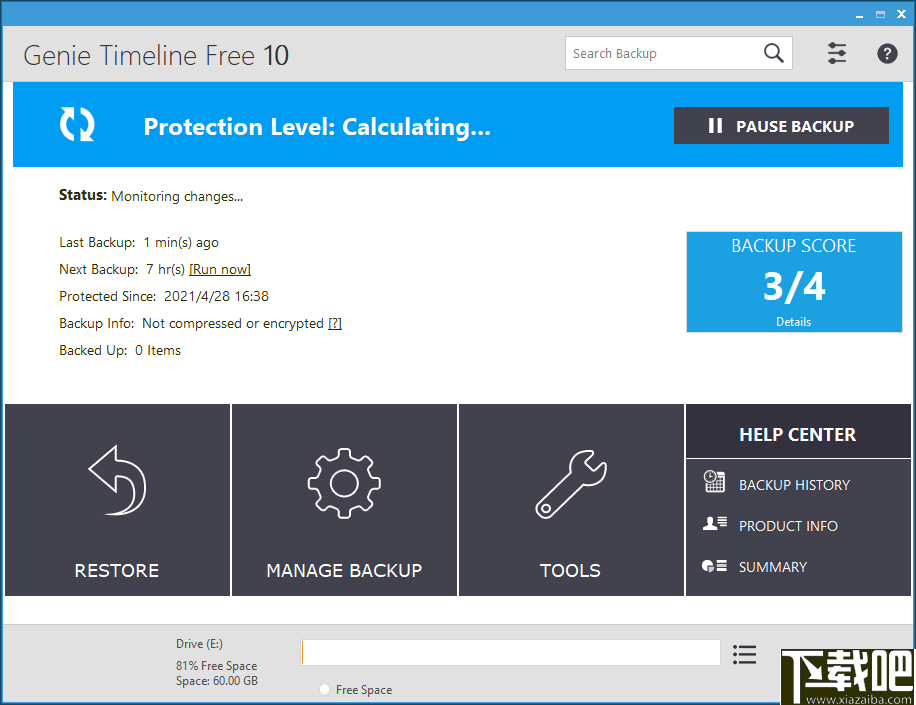Image resolution: width=916 pixels, height=705 pixels.
Task: Click the drive space usage bar
Action: 511,652
